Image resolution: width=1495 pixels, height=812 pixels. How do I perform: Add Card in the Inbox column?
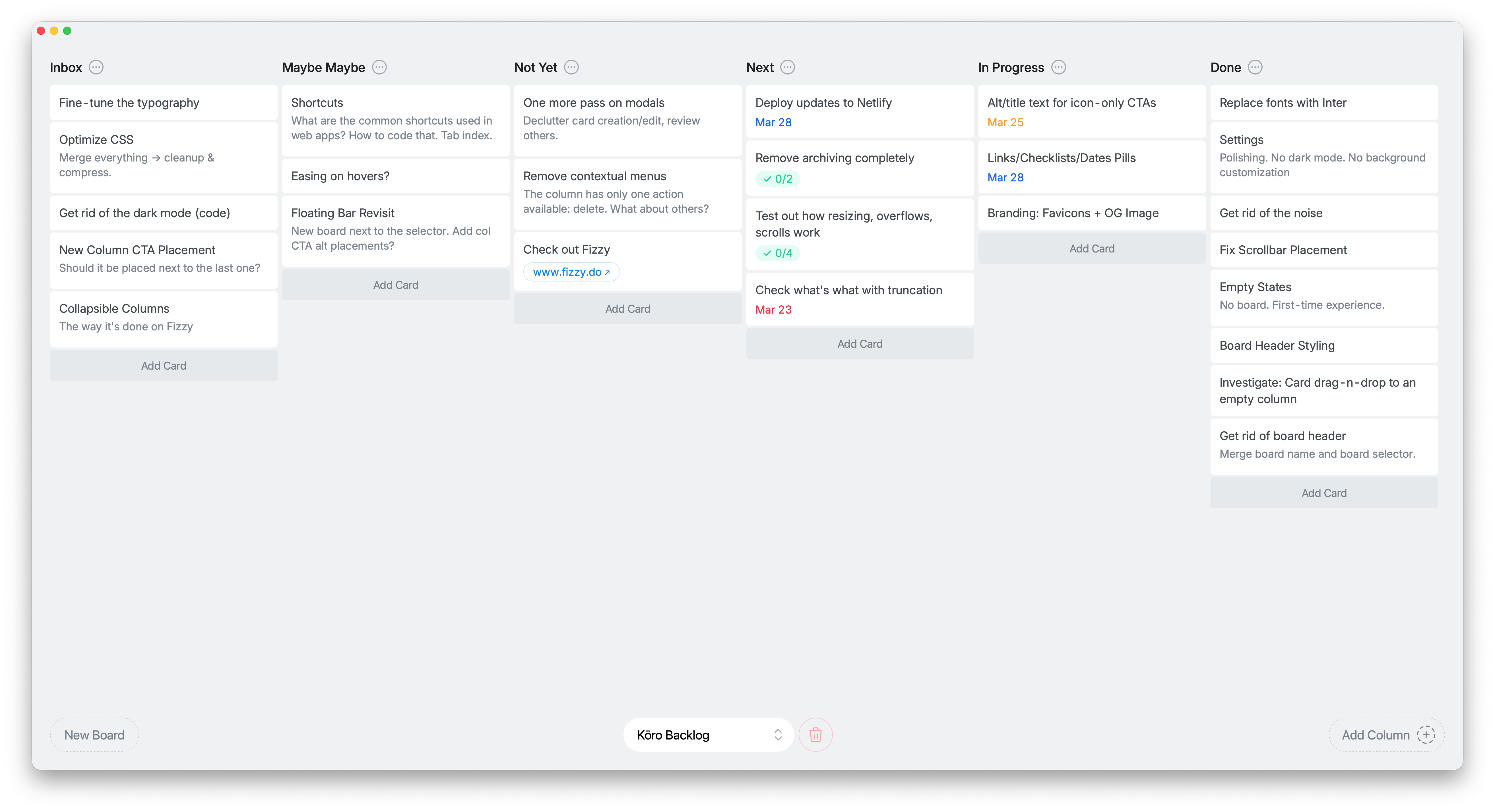[163, 365]
